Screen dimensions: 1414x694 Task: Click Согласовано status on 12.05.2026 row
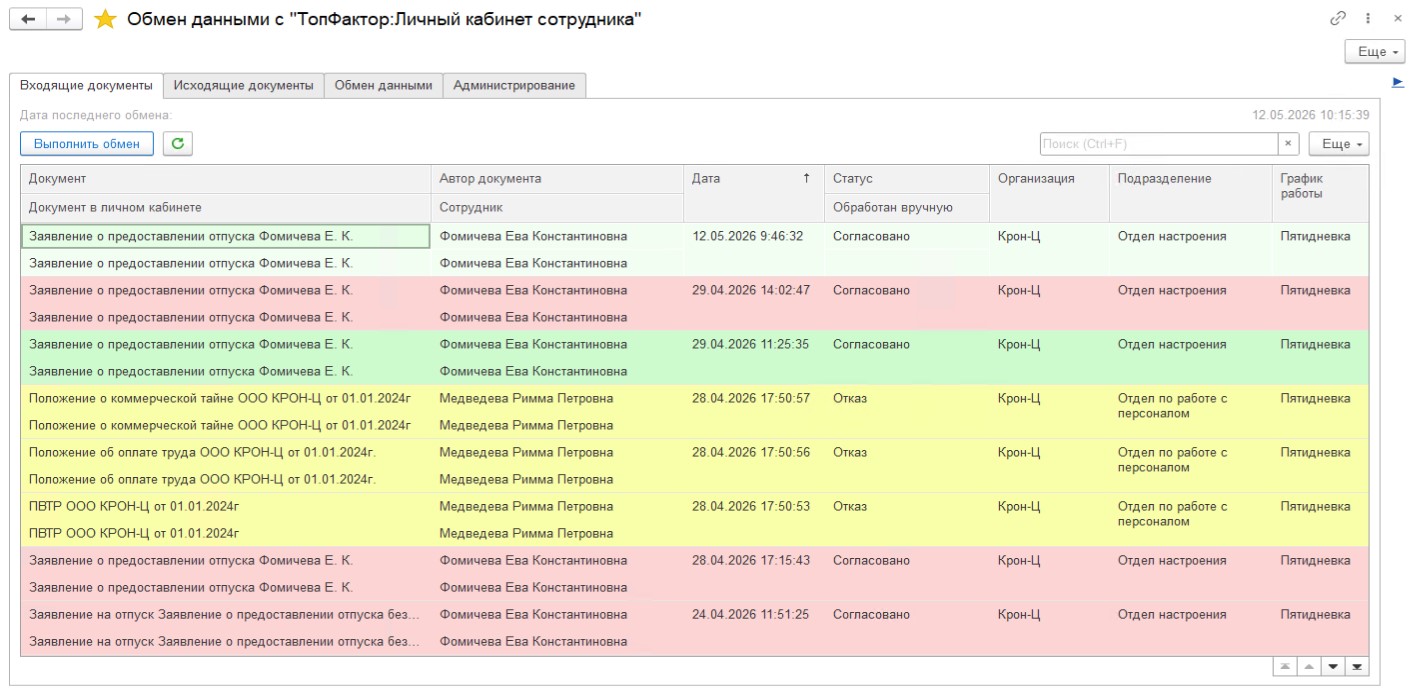[x=871, y=237]
